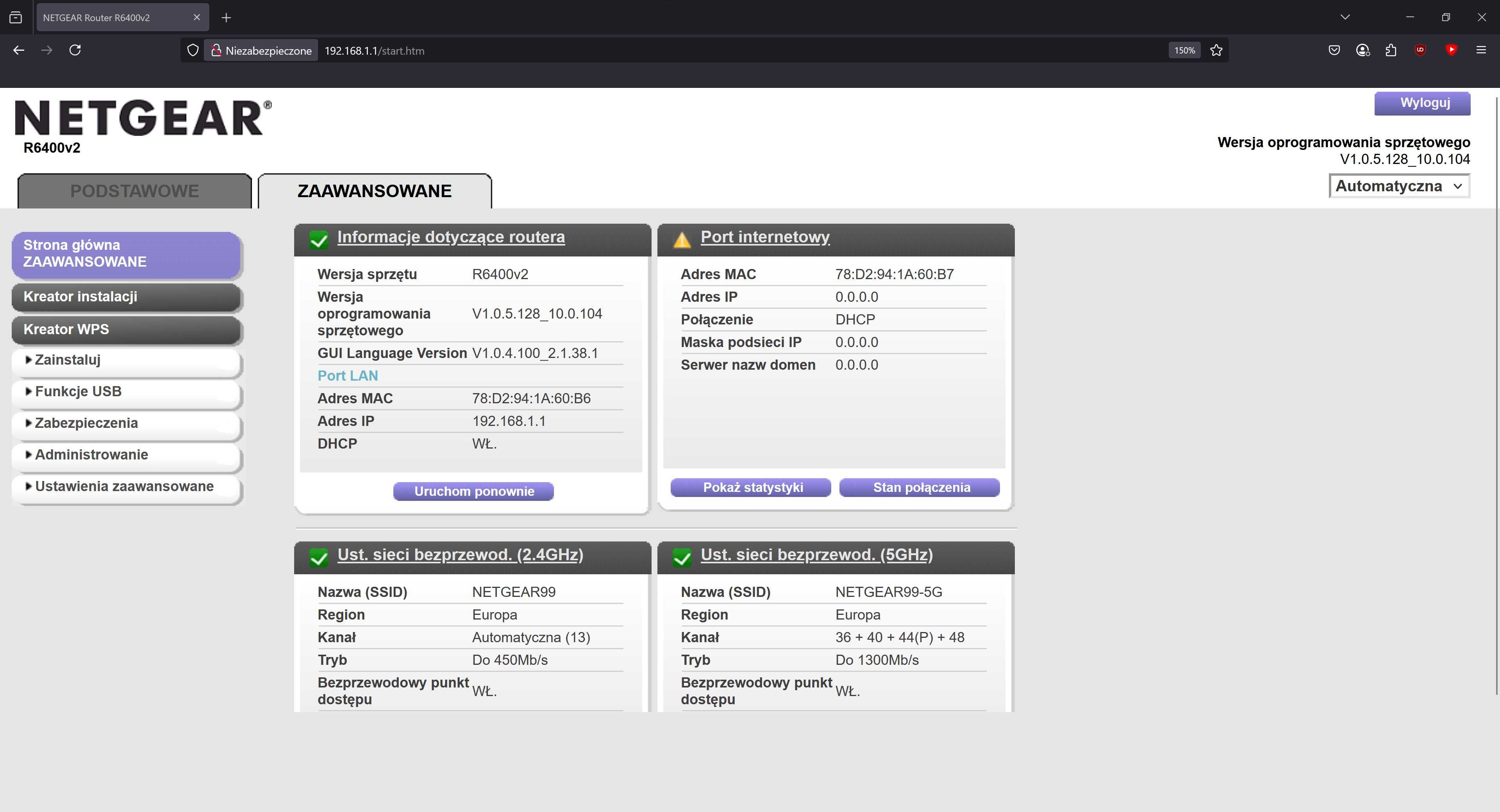Screen dimensions: 1500x812
Task: Click internet MAC address 78:D2:94:1A:60:B7
Action: 895,275
